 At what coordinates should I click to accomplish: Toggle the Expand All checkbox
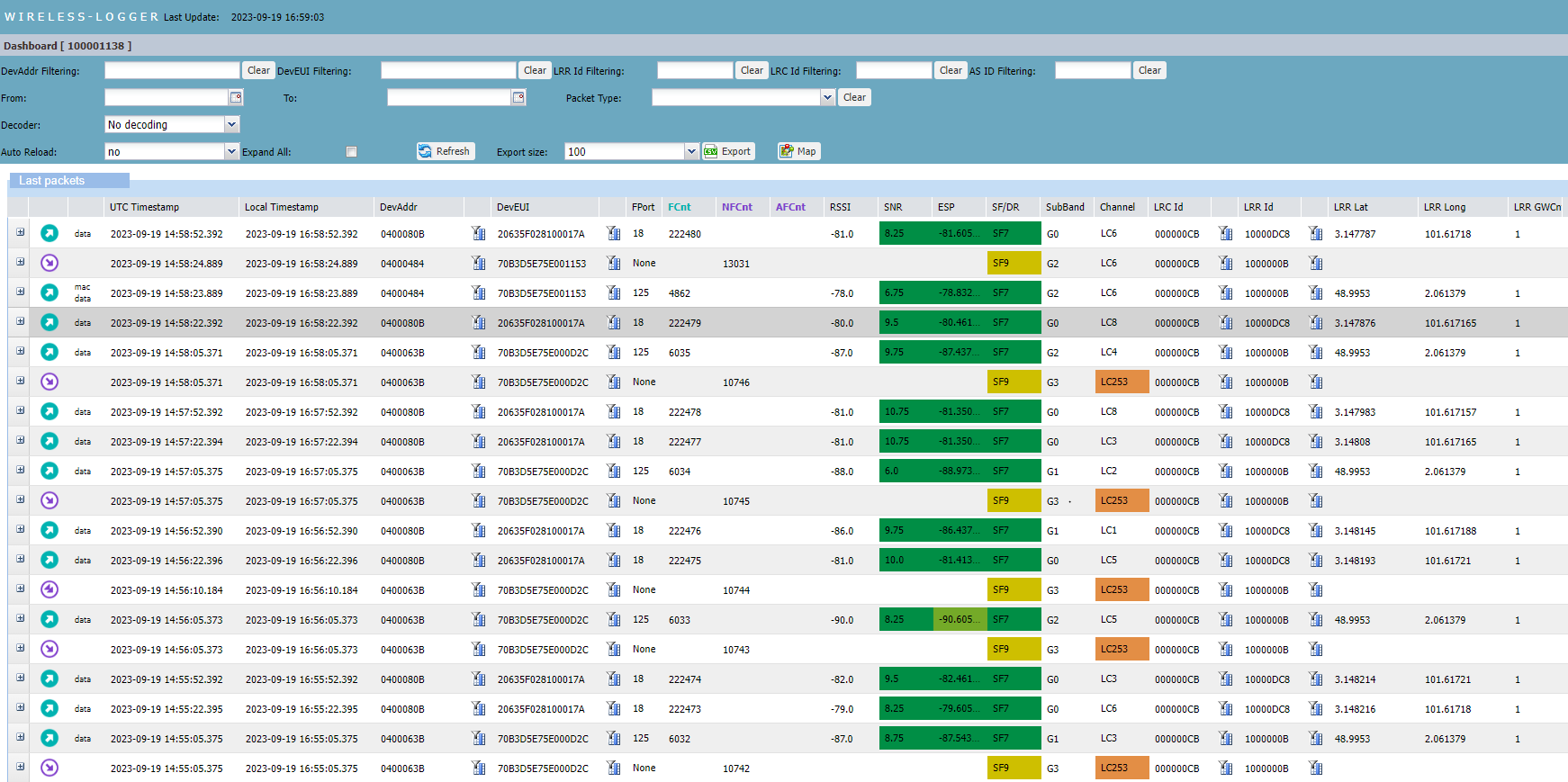coord(352,152)
